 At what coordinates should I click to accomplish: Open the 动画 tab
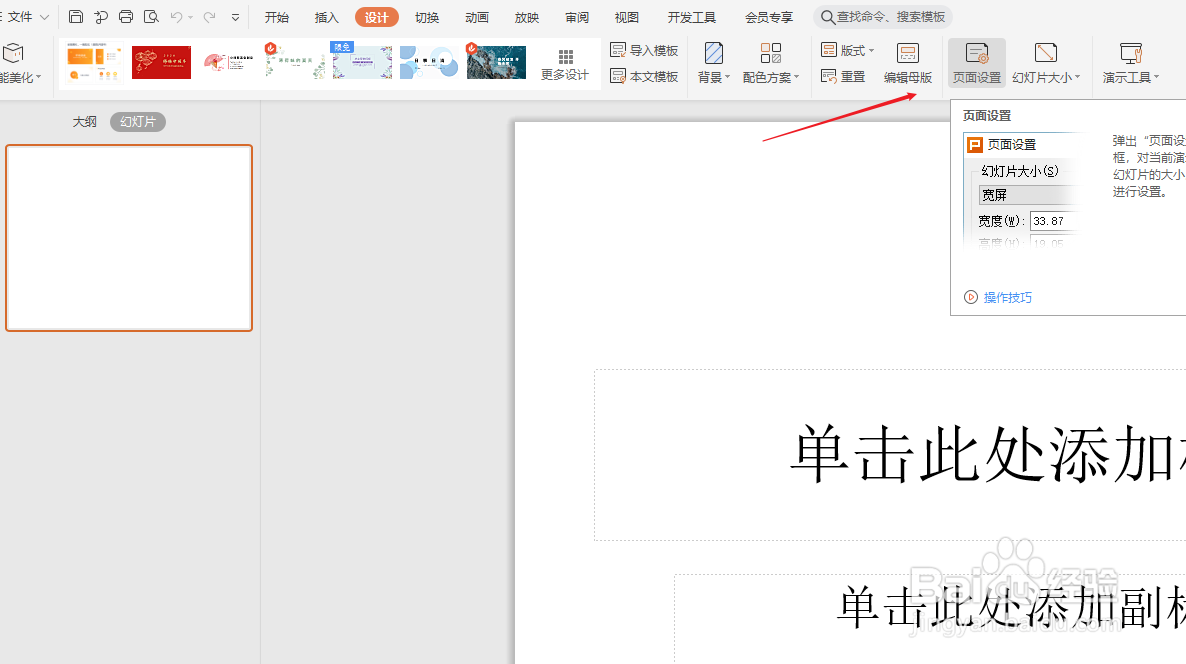[477, 17]
